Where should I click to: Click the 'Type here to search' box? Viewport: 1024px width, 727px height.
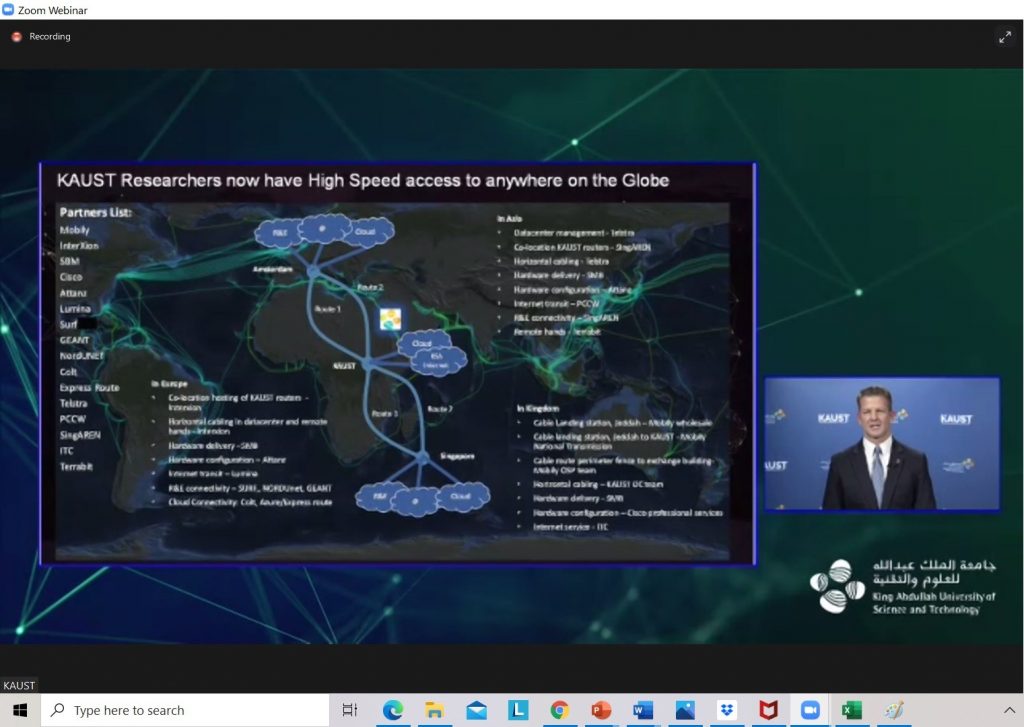click(x=185, y=710)
